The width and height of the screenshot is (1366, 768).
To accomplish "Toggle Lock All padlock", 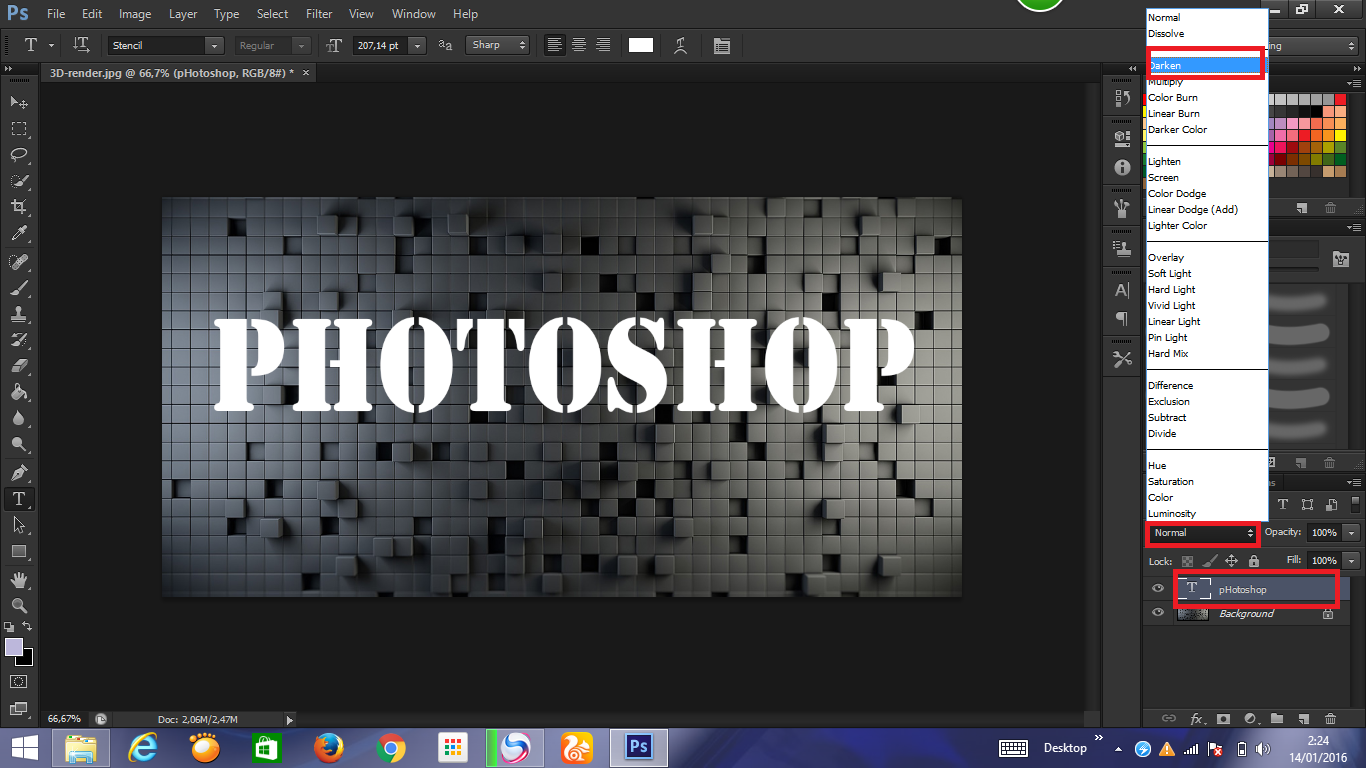I will pyautogui.click(x=1254, y=561).
